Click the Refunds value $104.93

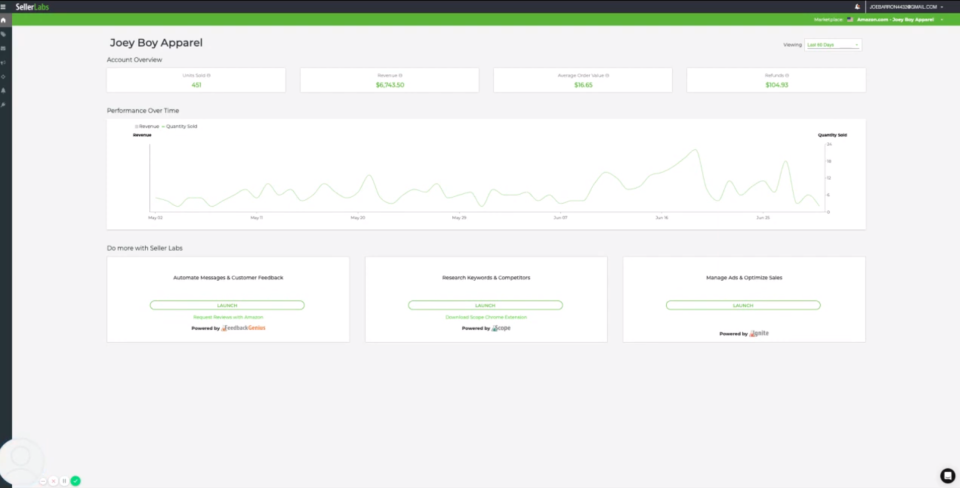[776, 85]
